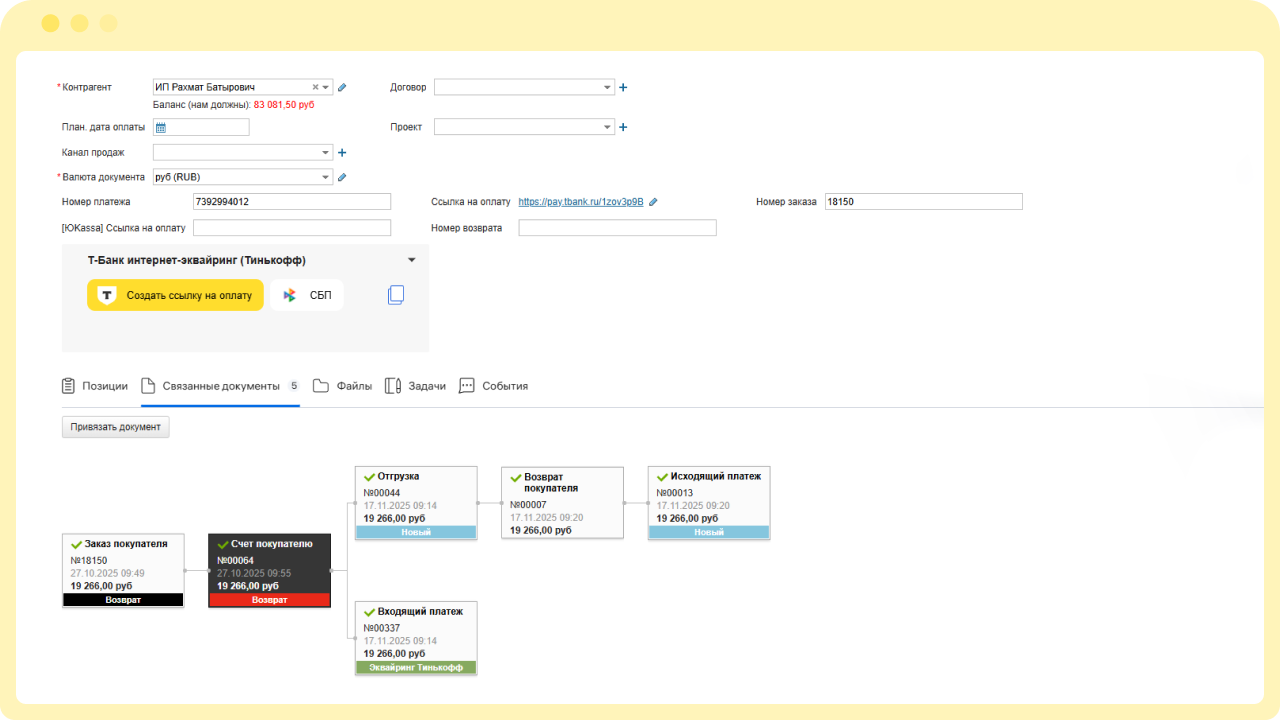Open the Валюта документа dropdown

pos(326,177)
